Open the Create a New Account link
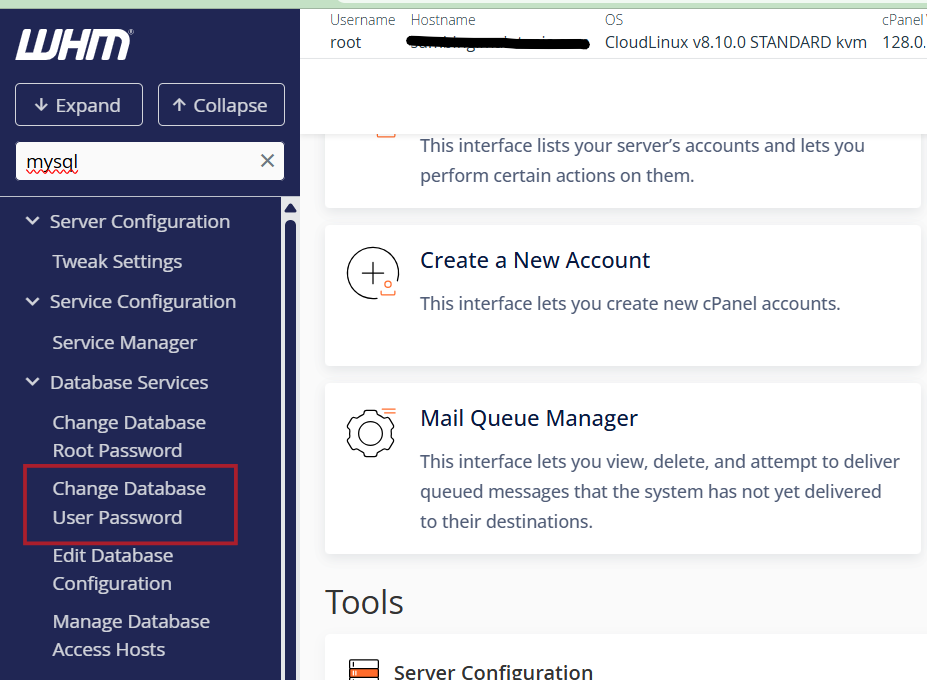 (x=534, y=260)
